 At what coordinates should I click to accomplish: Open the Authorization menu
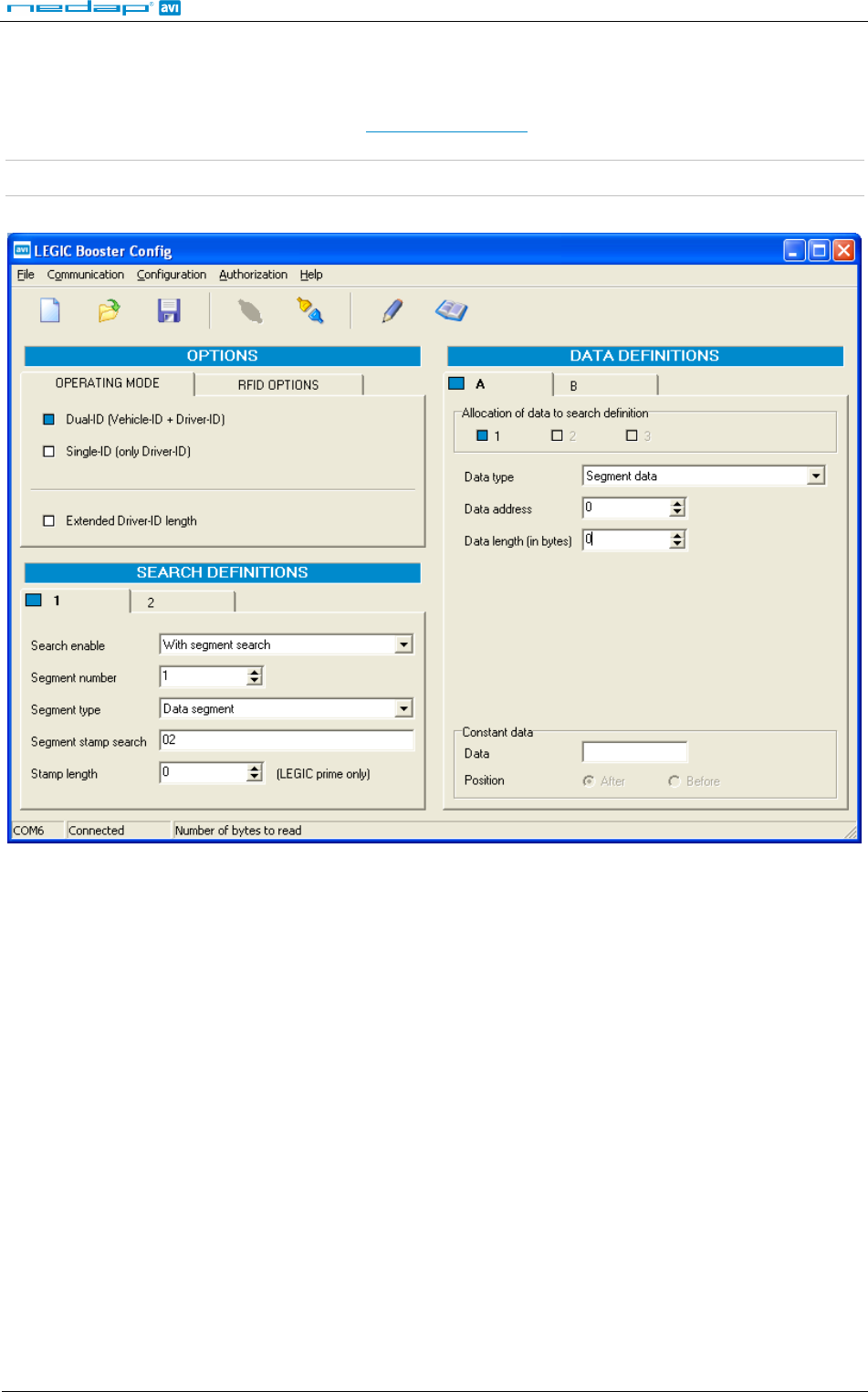pyautogui.click(x=253, y=275)
